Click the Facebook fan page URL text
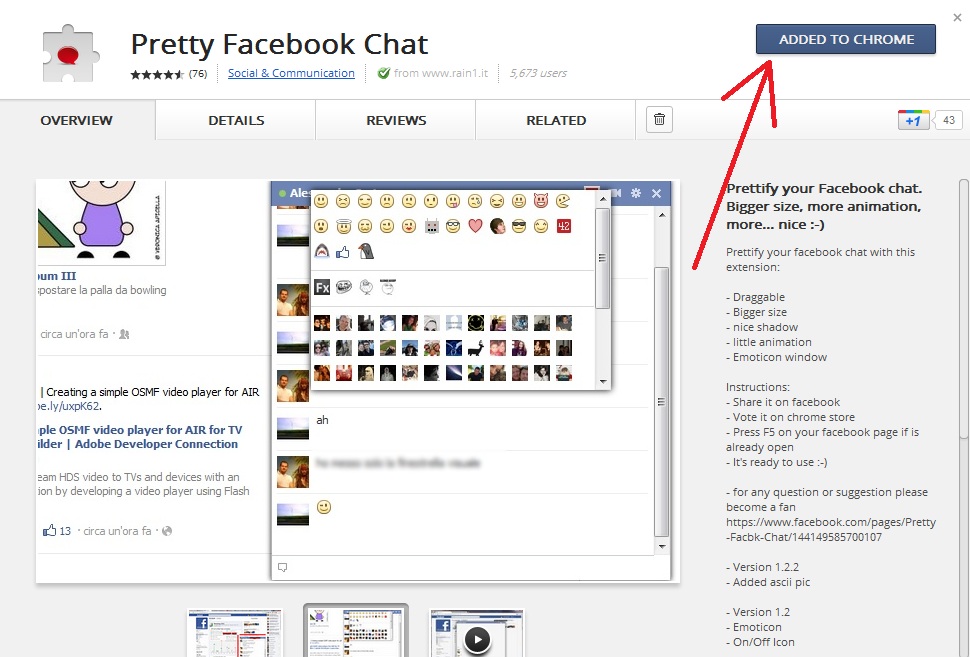Screen dimensions: 970x657 [831, 530]
